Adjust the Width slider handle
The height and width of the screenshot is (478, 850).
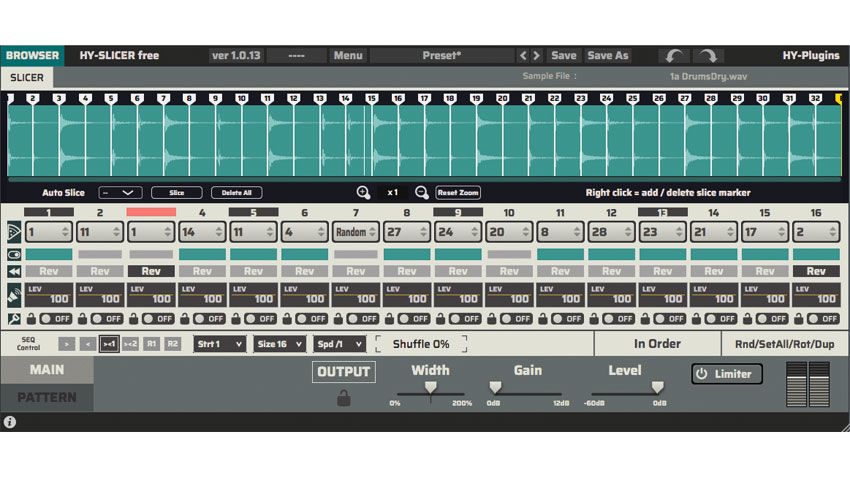pos(430,386)
